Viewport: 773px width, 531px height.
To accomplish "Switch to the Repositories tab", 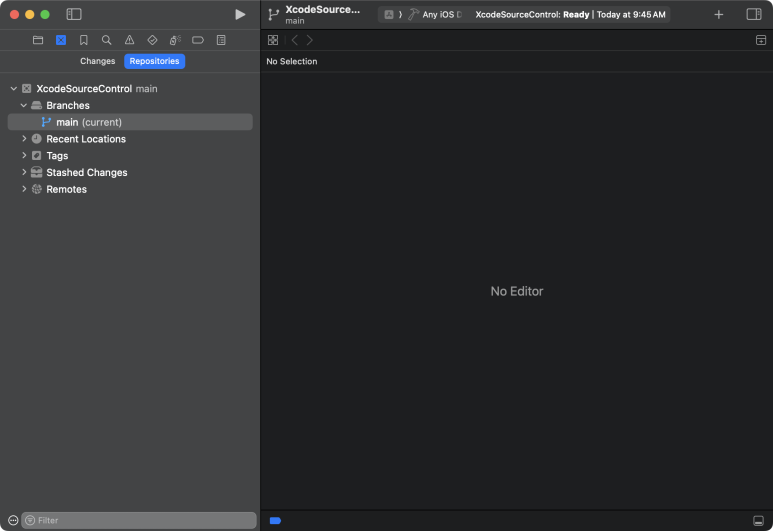I will [x=154, y=61].
